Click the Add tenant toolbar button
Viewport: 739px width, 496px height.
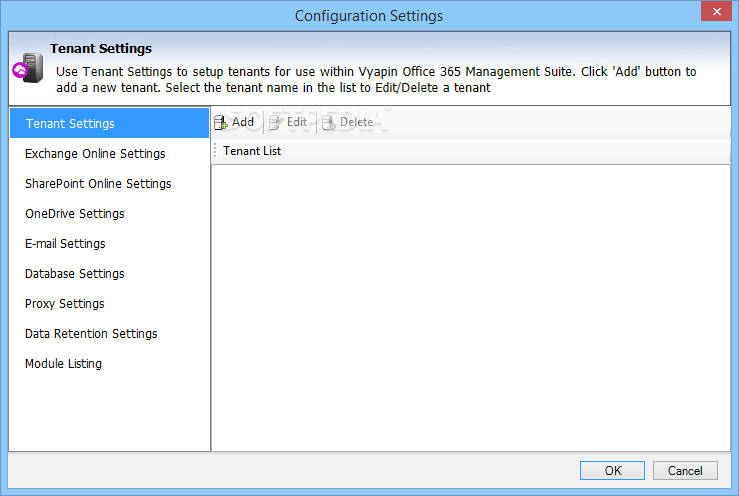coord(234,122)
